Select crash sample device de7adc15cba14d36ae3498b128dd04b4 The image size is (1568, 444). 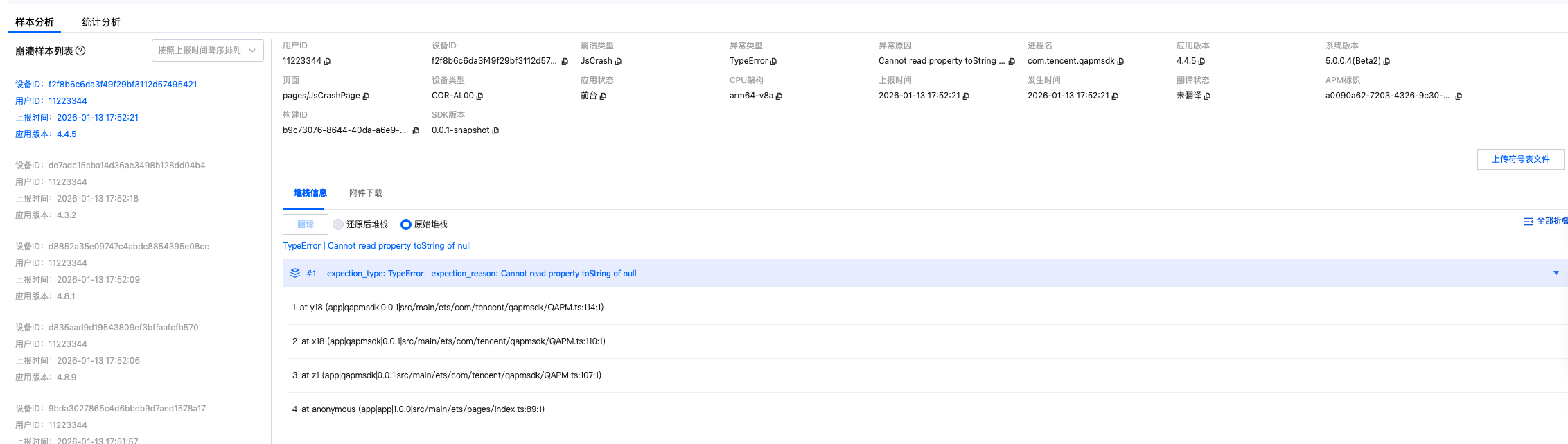pyautogui.click(x=139, y=190)
